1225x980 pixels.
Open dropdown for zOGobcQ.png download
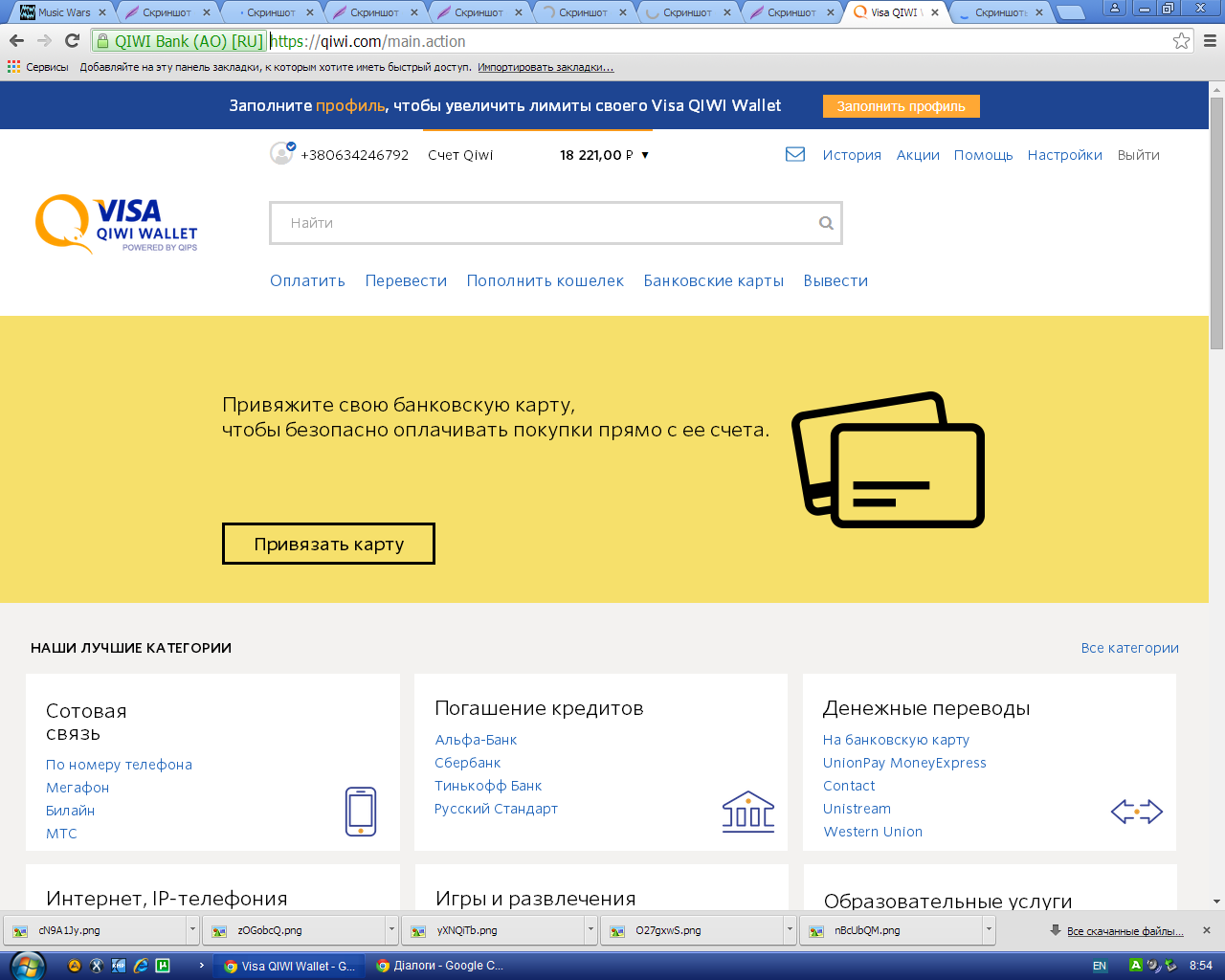(x=391, y=929)
